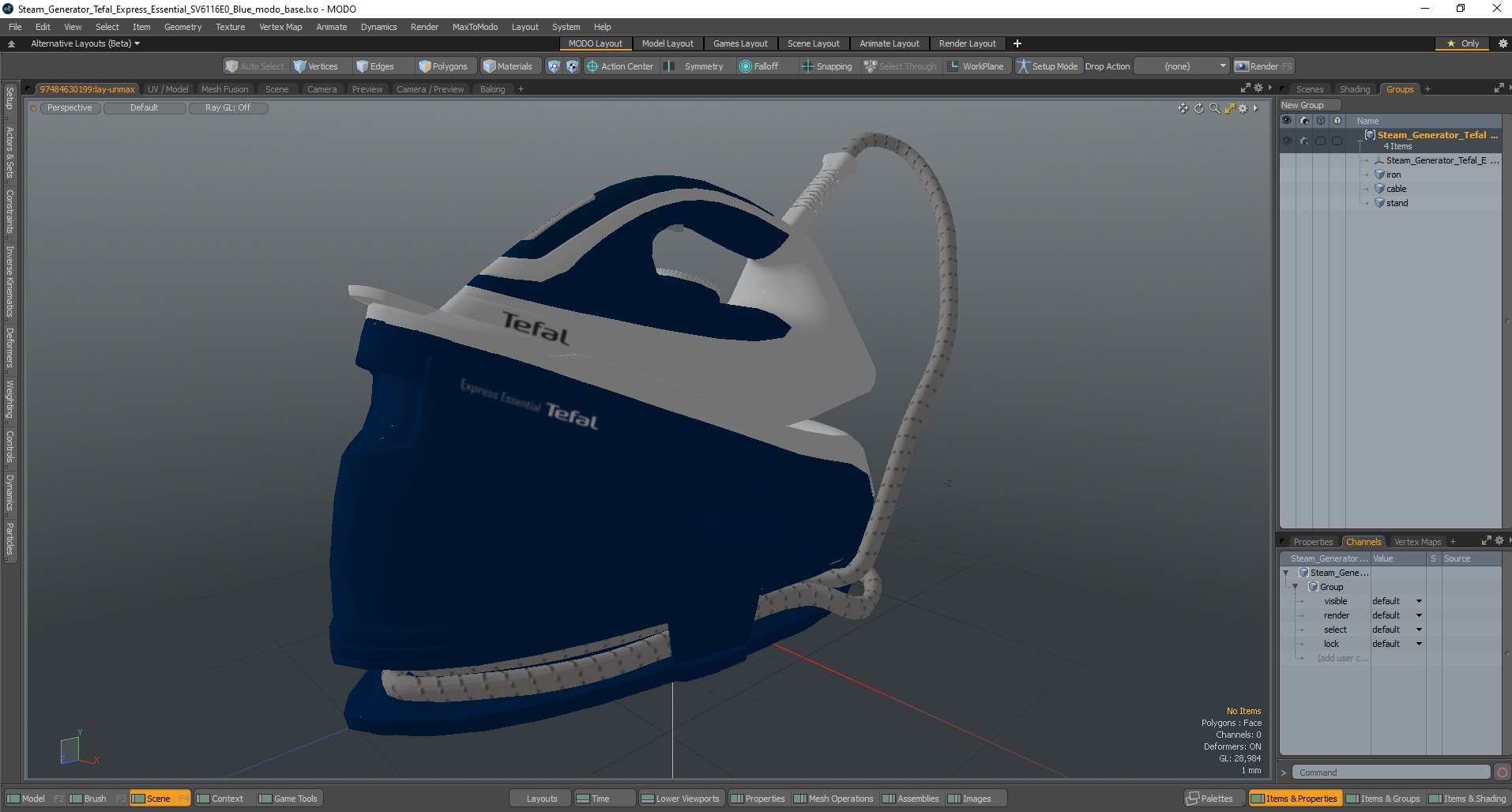This screenshot has width=1512, height=812.
Task: Switch to the Vertex Maps tab
Action: click(x=1417, y=542)
